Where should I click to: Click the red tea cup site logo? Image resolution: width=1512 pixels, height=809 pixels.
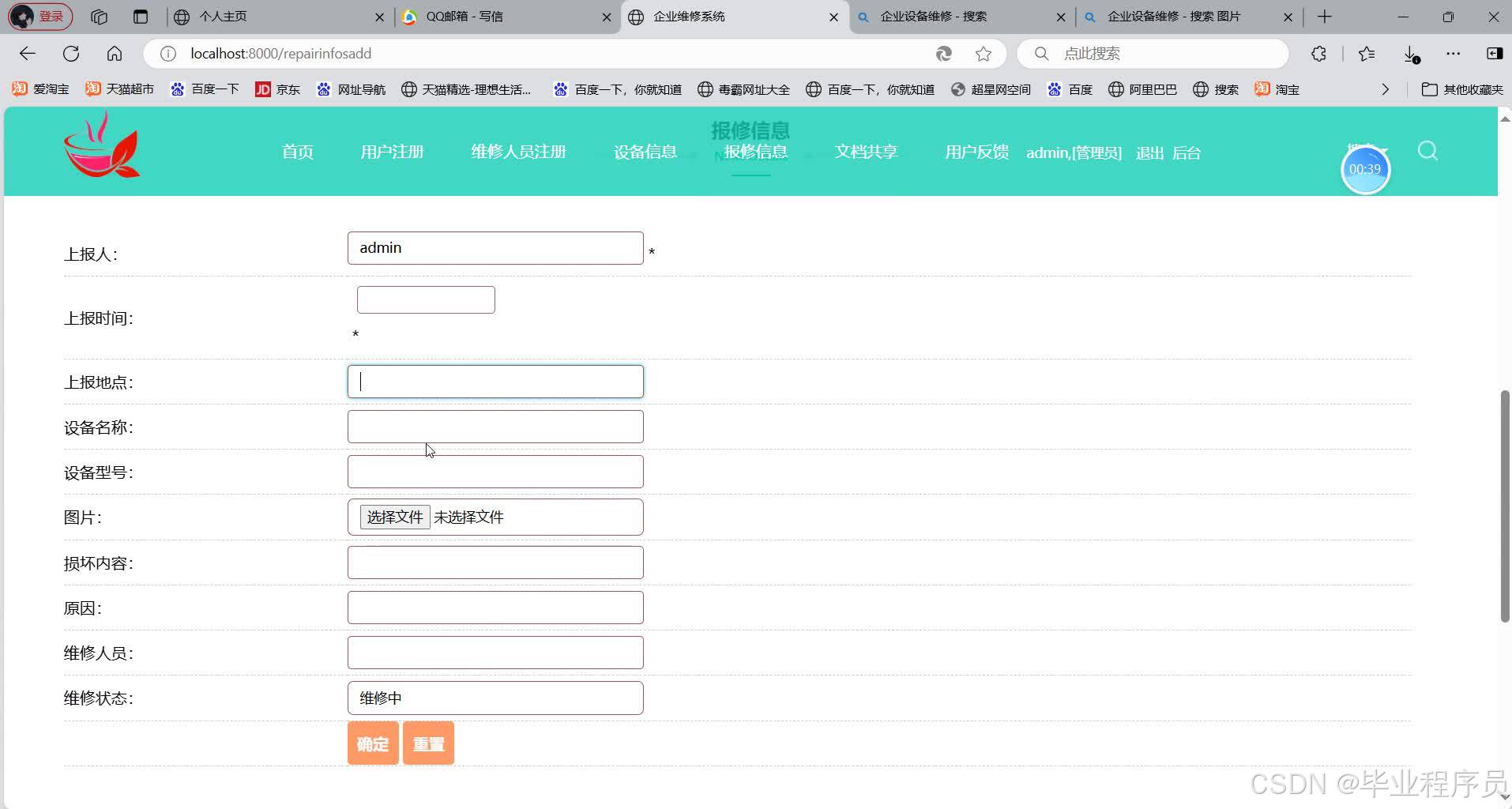coord(101,145)
